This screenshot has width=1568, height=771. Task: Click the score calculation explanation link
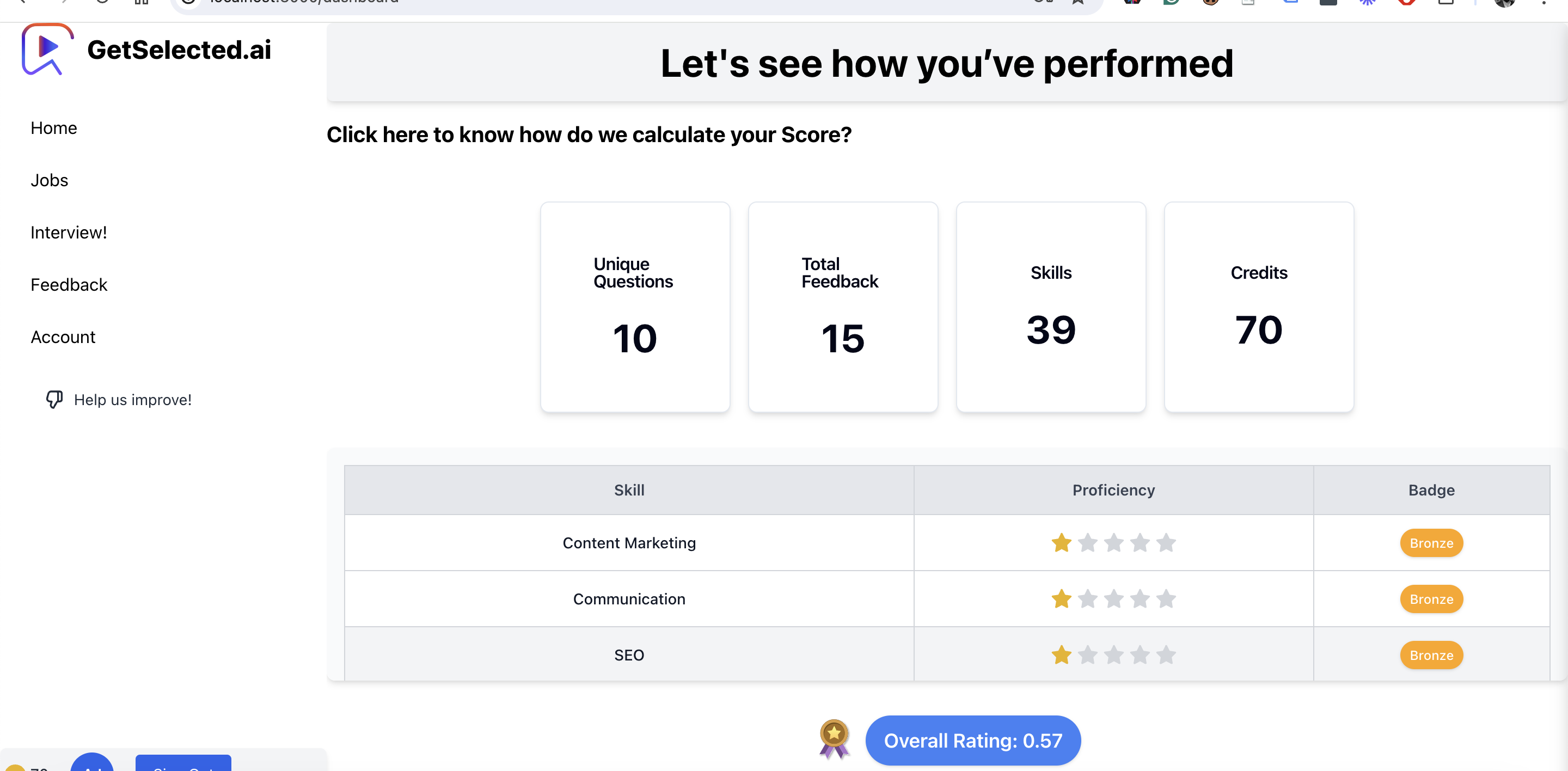pos(589,134)
